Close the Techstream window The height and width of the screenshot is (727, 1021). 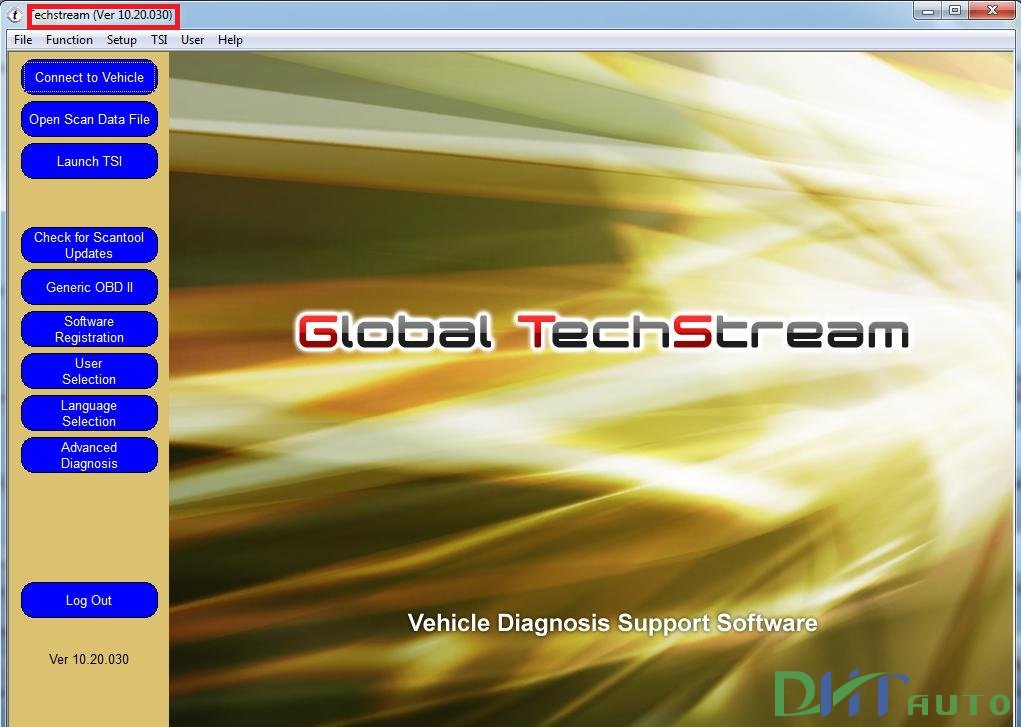click(992, 10)
